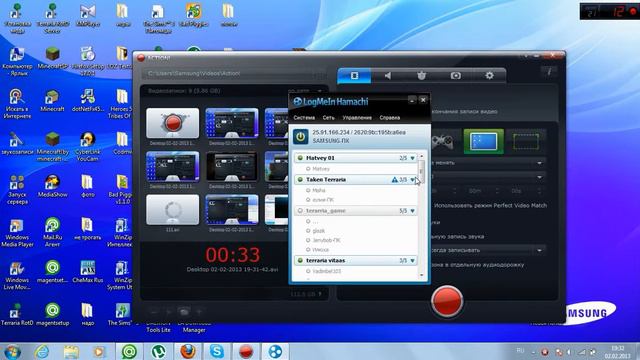Open uTorrent from the taskbar
The image size is (640, 360).
click(x=158, y=351)
